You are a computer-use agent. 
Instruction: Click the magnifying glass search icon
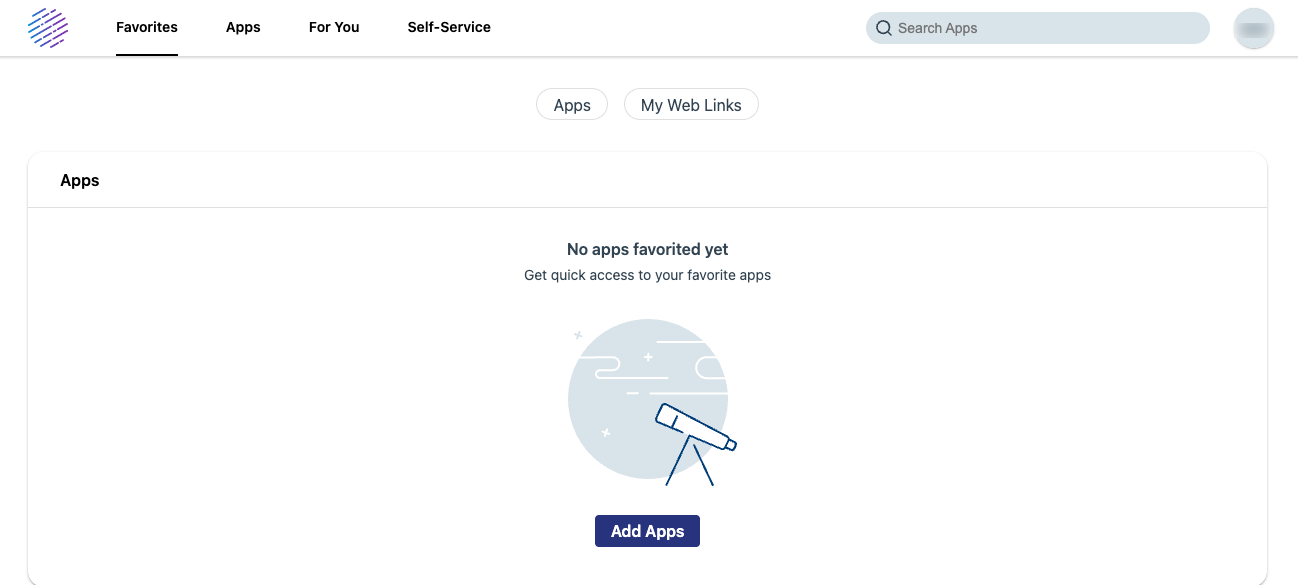(x=884, y=28)
